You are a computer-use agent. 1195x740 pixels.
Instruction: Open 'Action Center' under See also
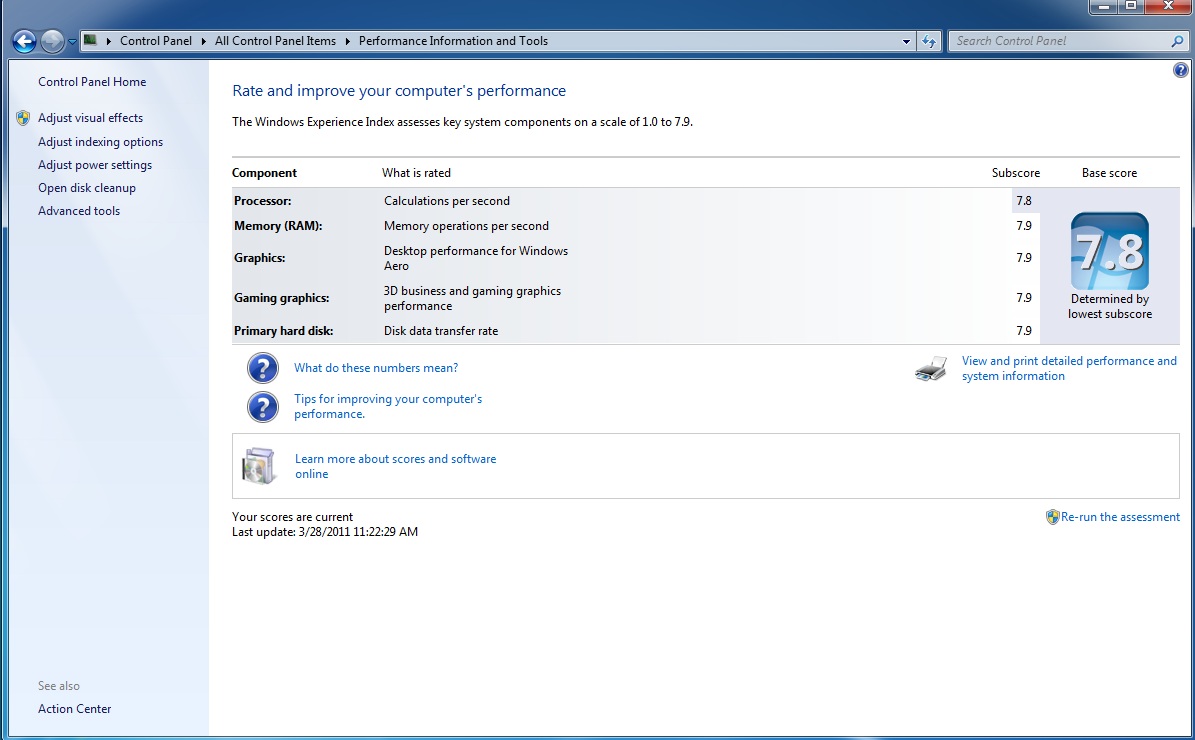pos(74,709)
